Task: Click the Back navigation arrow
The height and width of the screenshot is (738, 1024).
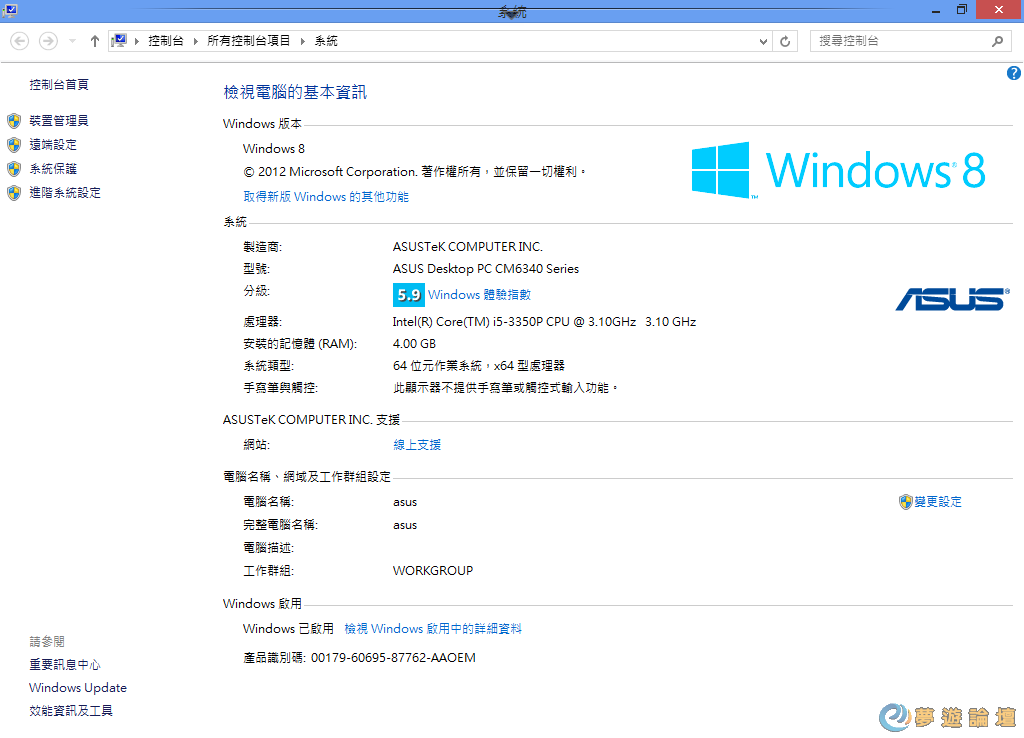Action: 20,41
